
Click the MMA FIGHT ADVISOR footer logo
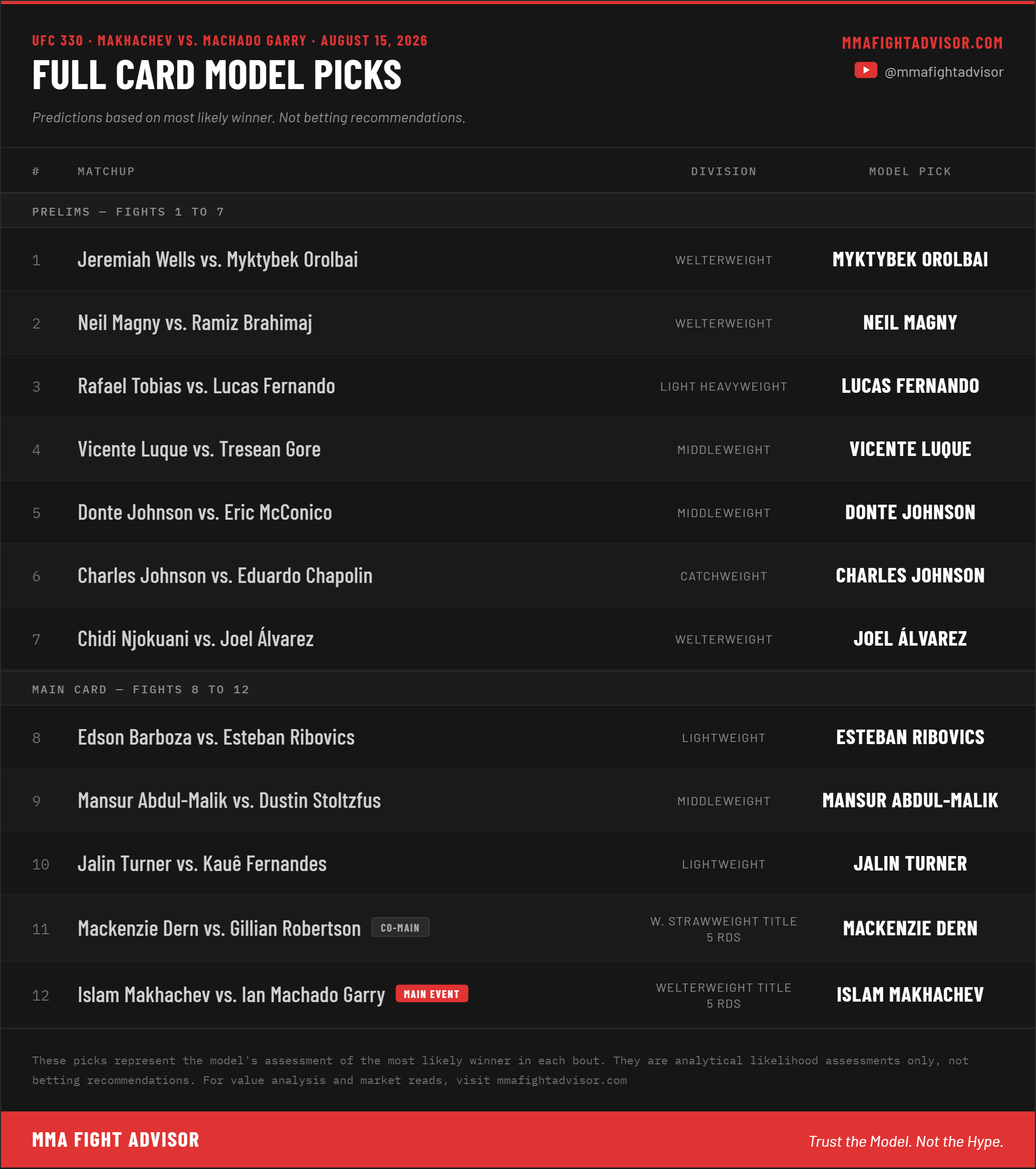116,1140
